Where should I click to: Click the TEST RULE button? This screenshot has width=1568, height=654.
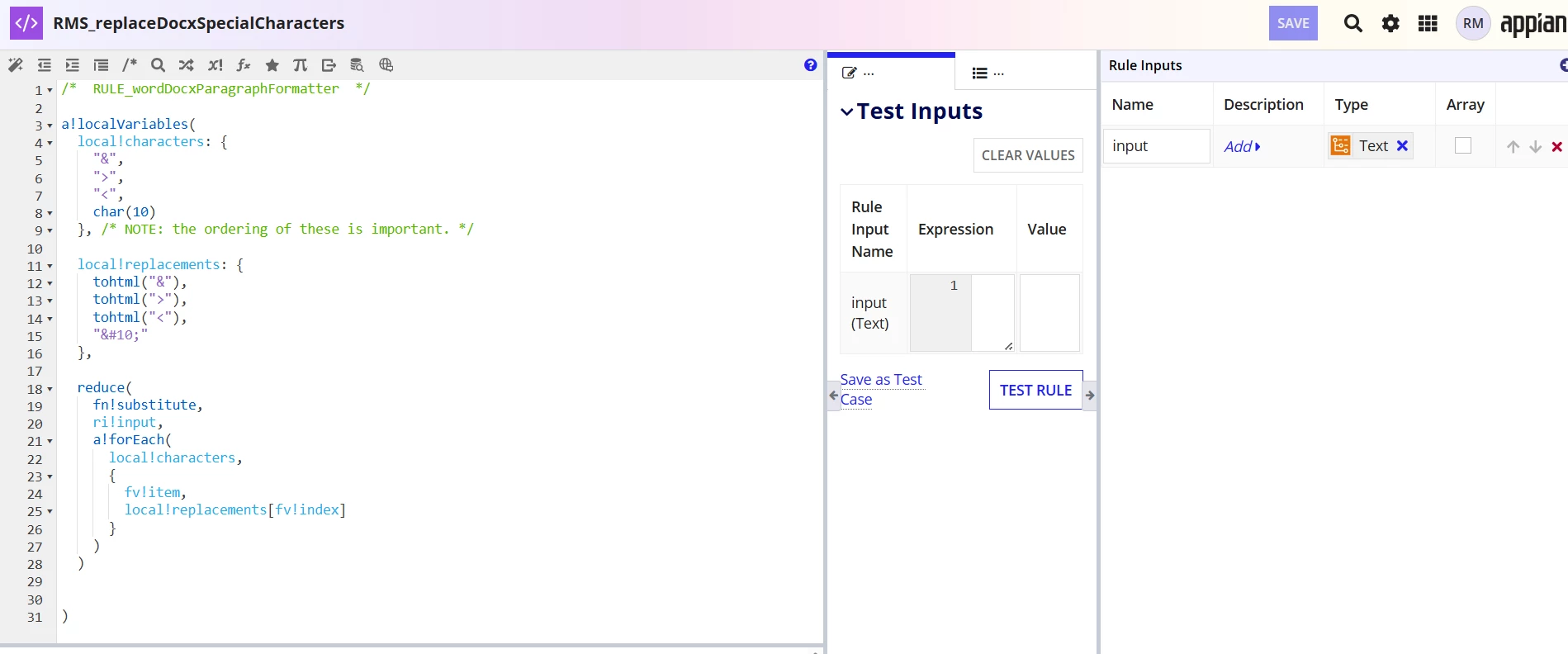click(1035, 390)
